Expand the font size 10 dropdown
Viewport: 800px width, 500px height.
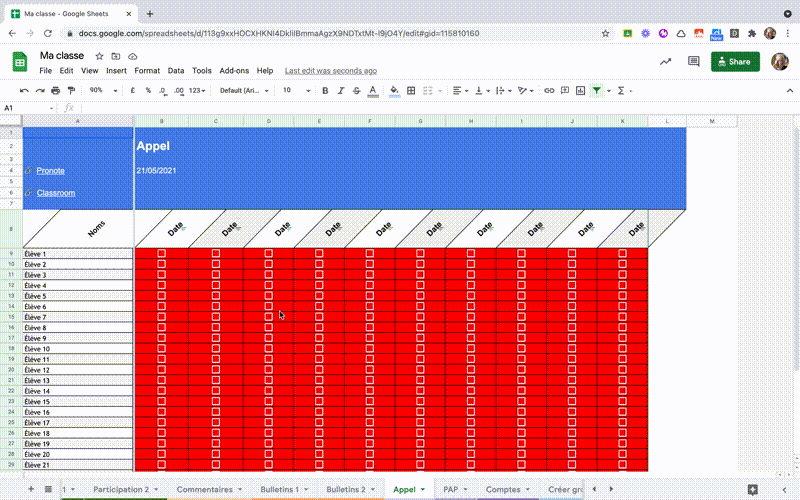(x=296, y=90)
